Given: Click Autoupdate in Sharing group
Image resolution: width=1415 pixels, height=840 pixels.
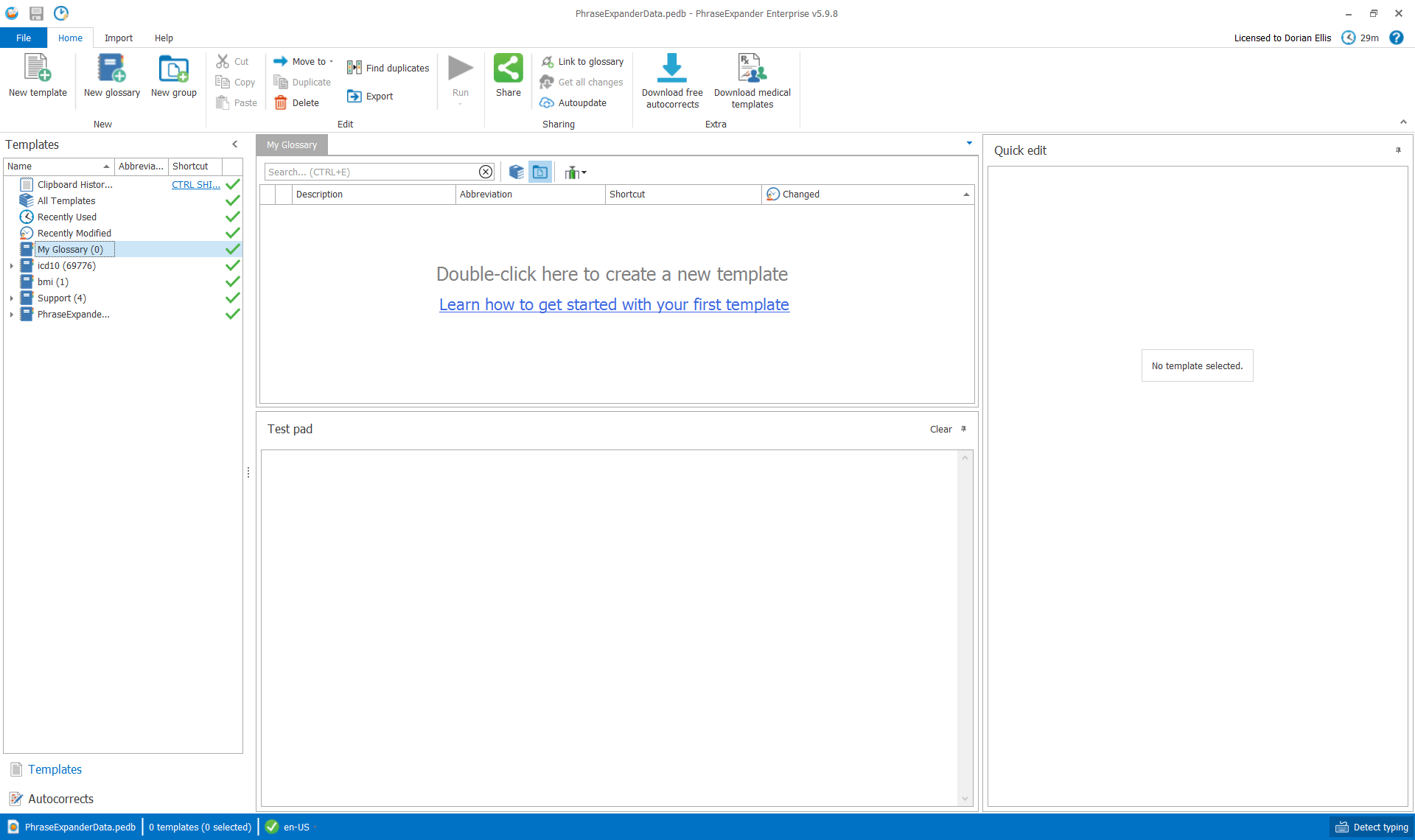Looking at the screenshot, I should point(573,103).
